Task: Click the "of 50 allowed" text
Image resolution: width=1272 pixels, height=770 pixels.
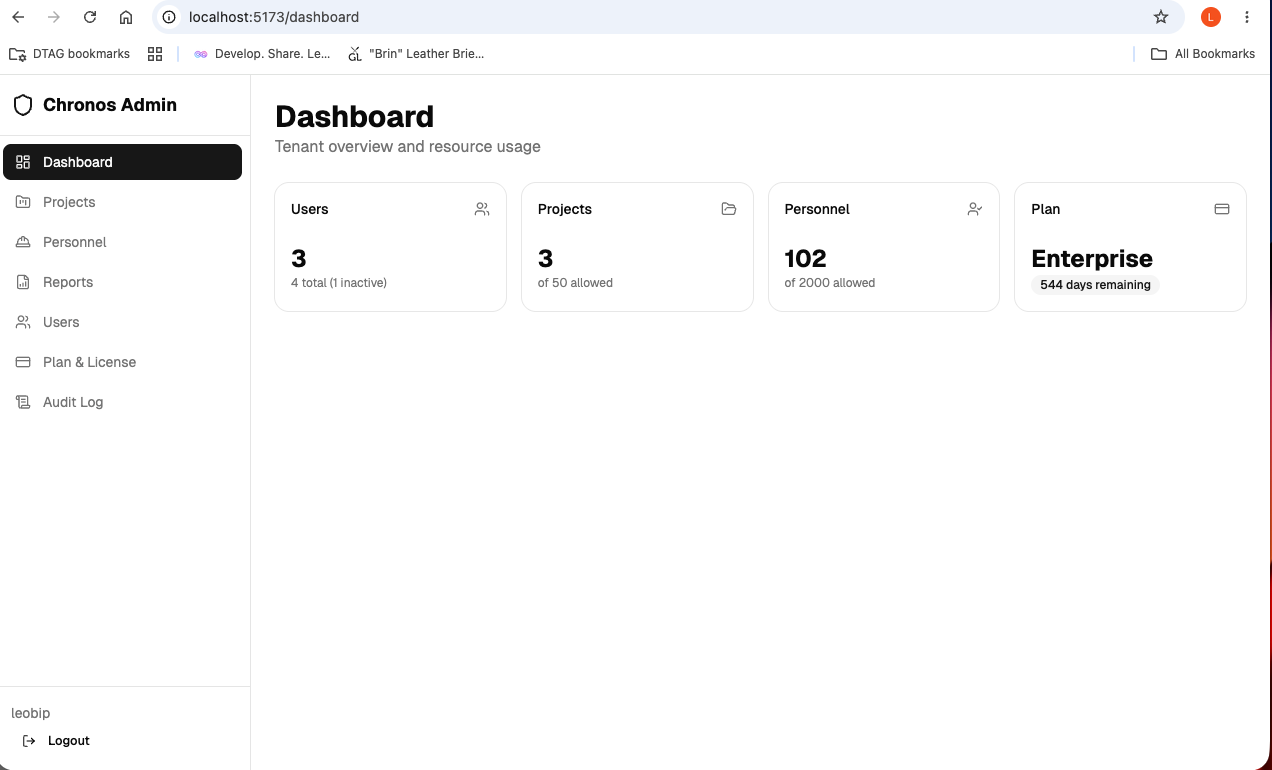Action: pos(575,283)
